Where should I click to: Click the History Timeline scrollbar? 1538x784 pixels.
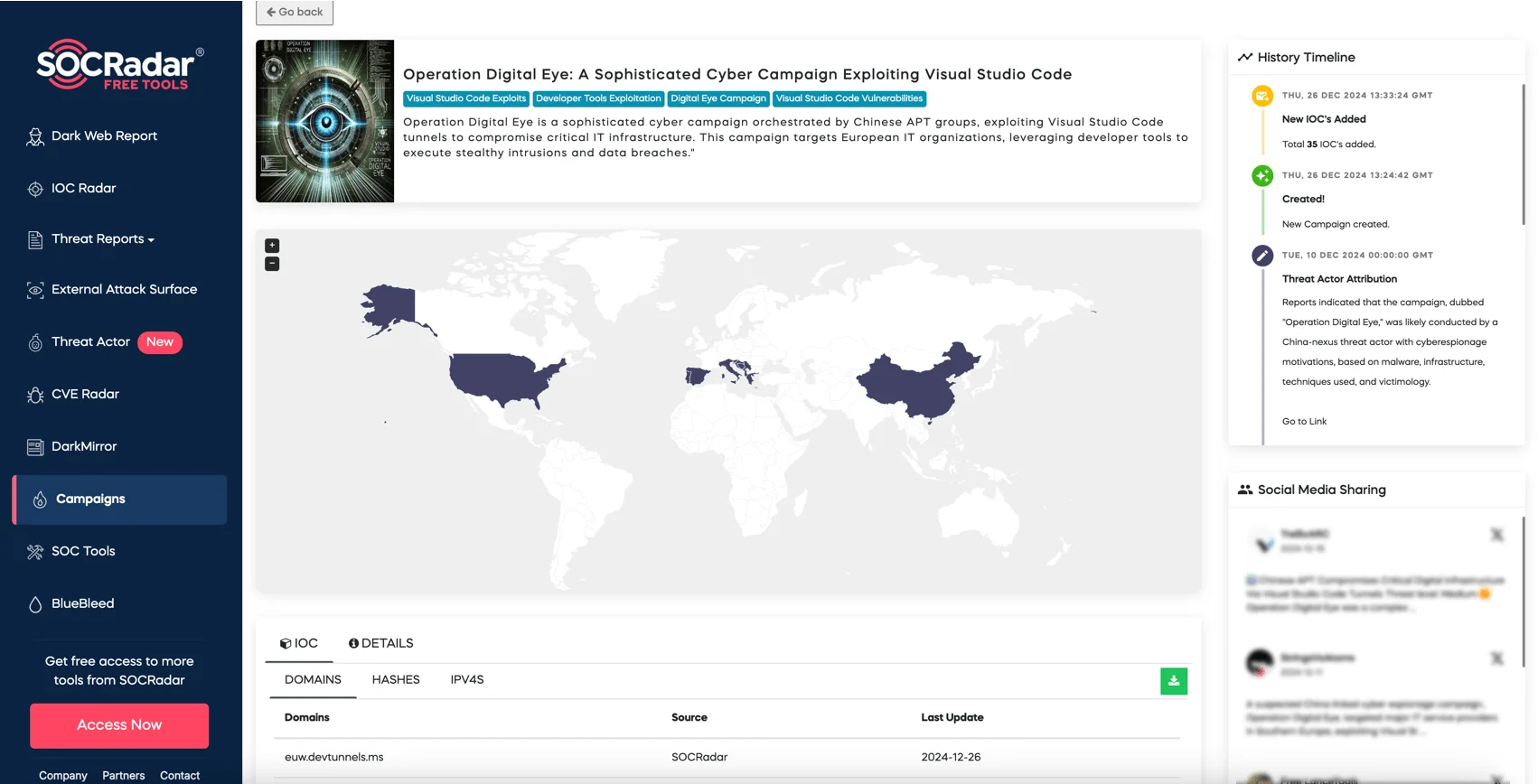pos(1524,154)
